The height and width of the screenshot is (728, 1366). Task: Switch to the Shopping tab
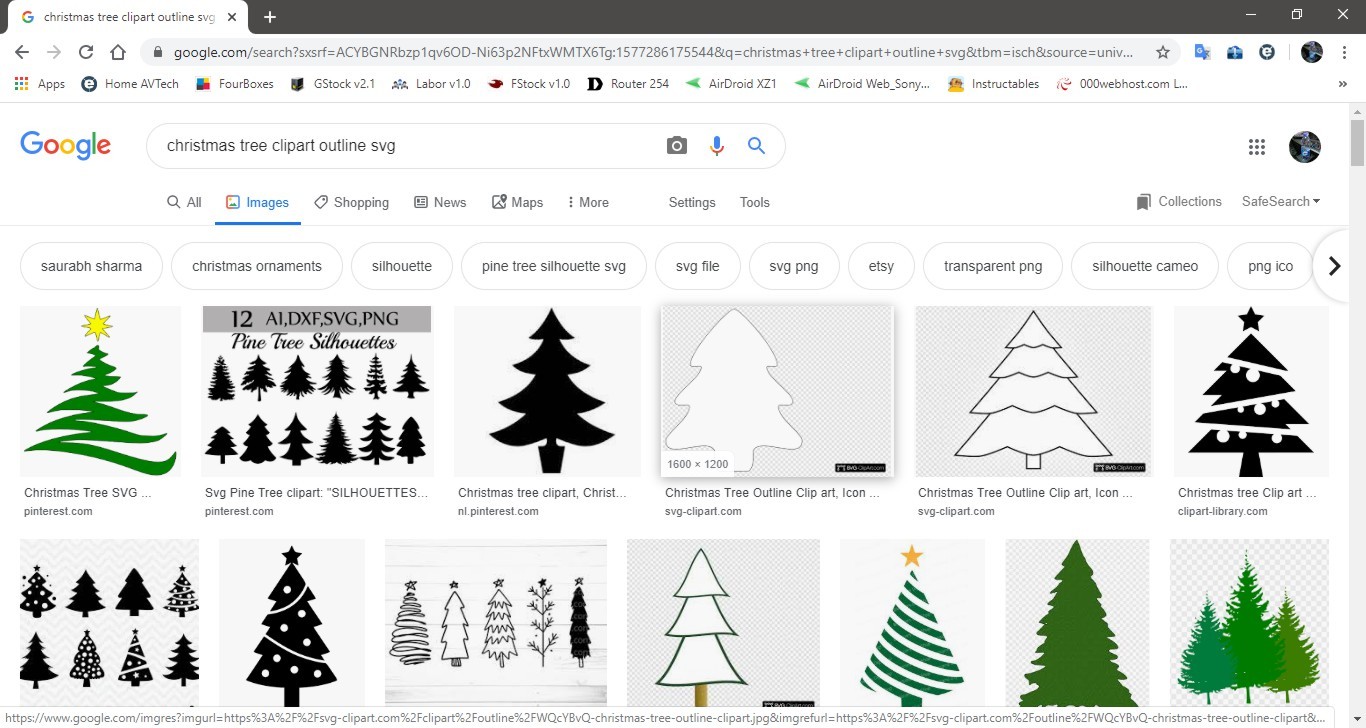[351, 202]
